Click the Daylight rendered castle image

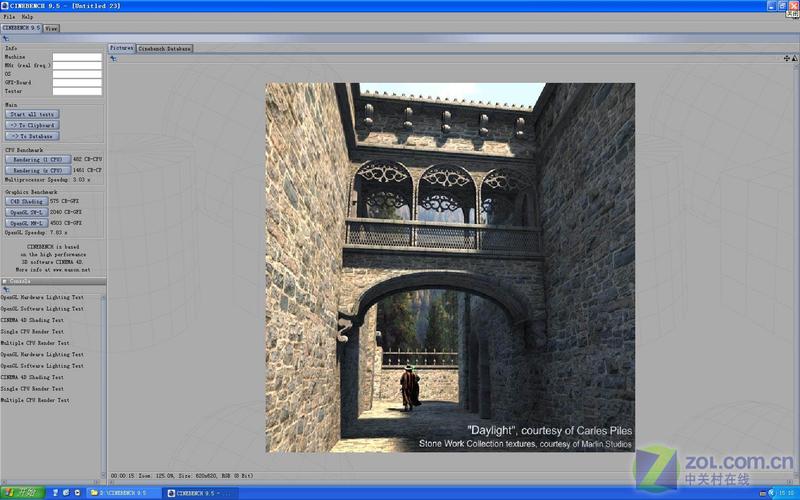point(450,268)
